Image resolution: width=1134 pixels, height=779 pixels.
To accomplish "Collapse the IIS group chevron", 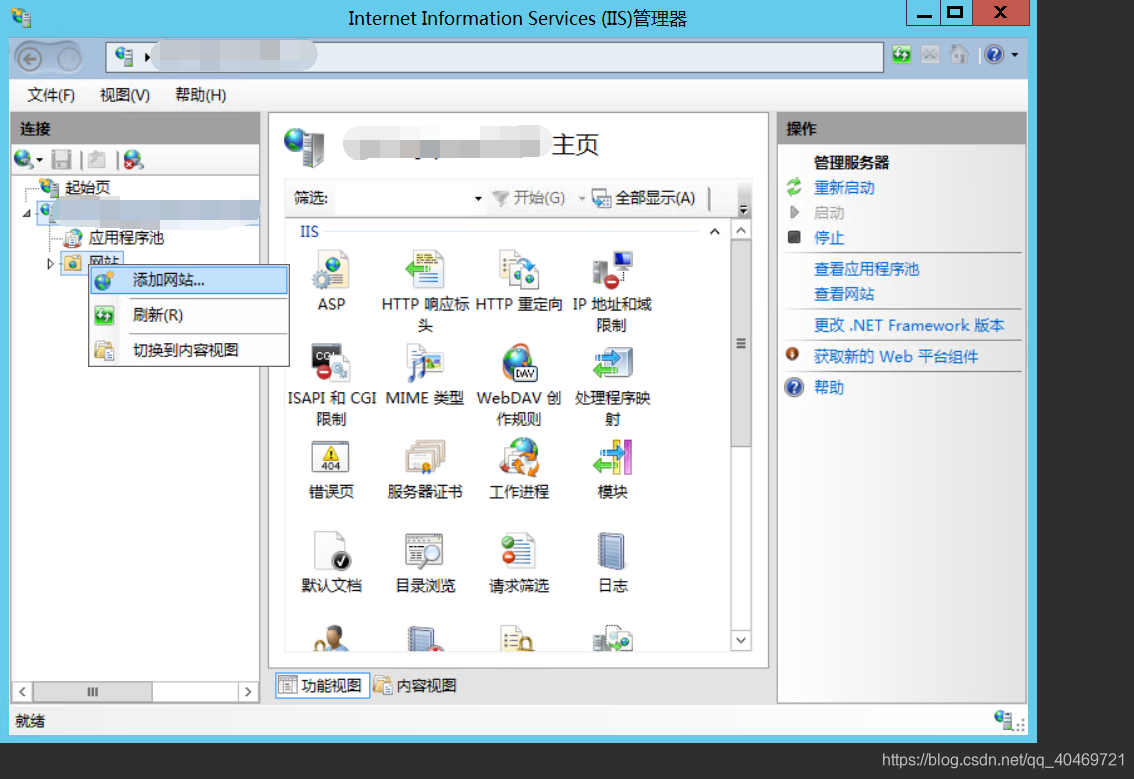I will tap(715, 232).
